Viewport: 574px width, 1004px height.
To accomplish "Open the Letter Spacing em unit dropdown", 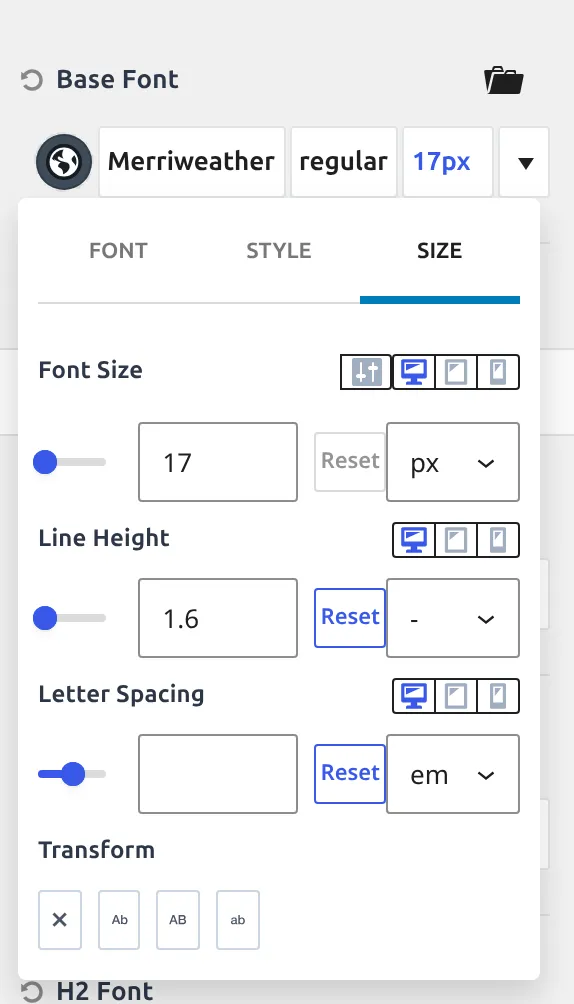I will (x=453, y=774).
